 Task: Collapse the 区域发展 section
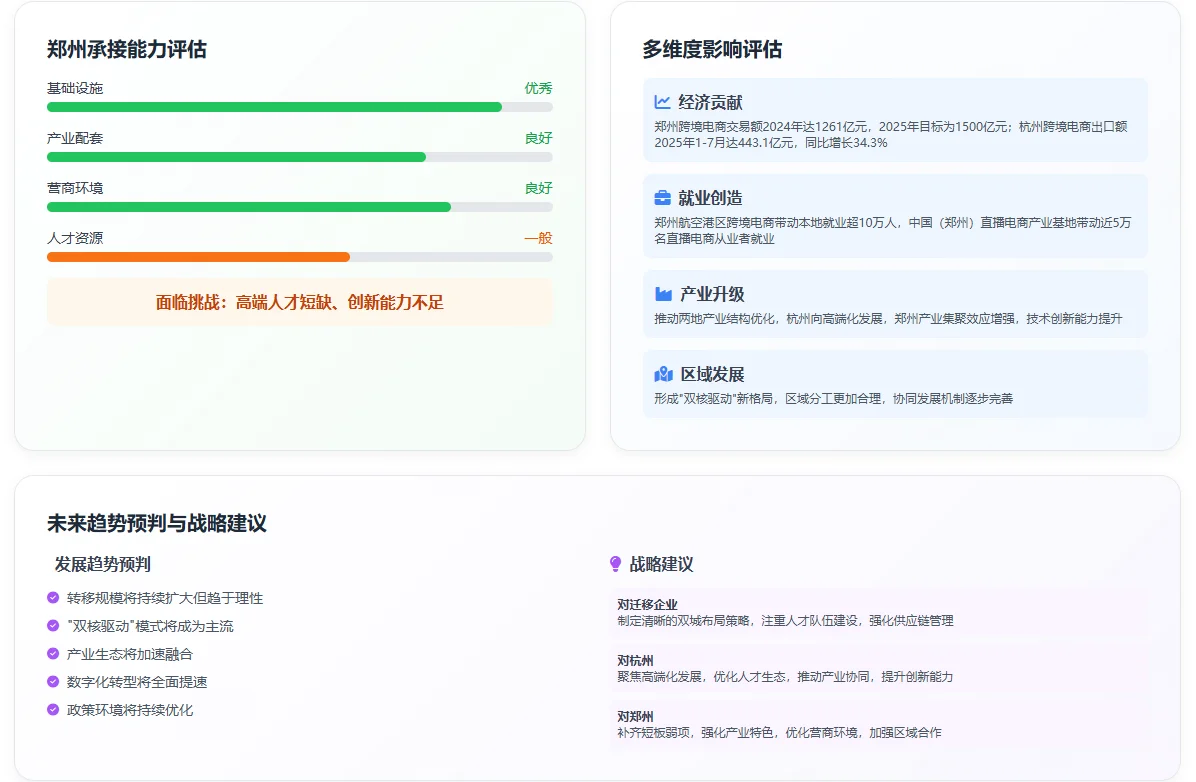895,384
